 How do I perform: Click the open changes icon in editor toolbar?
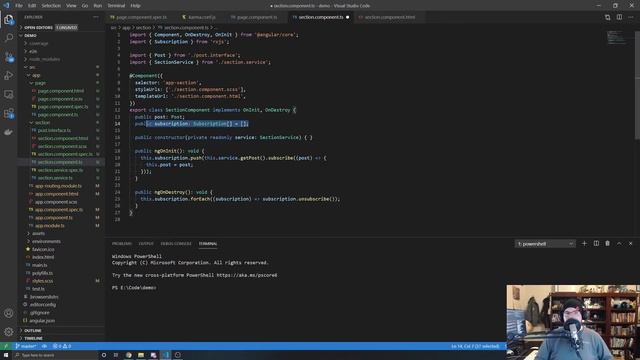pos(608,17)
